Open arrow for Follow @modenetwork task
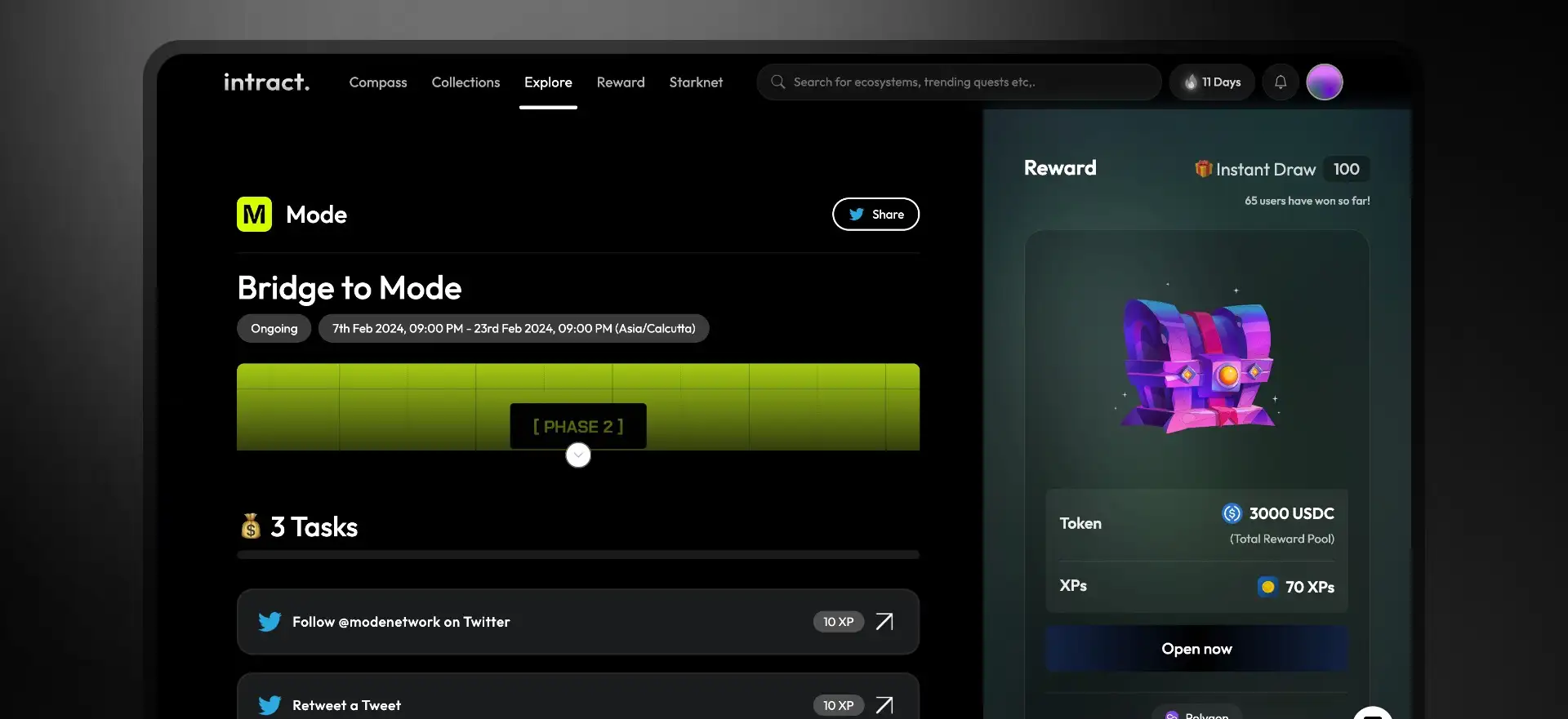Screen dimensions: 1568x719 pyautogui.click(x=884, y=622)
